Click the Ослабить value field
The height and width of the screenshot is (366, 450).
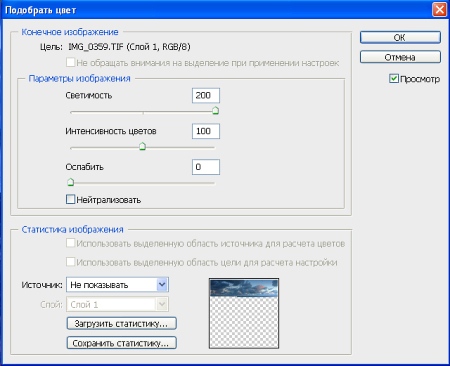click(x=206, y=167)
